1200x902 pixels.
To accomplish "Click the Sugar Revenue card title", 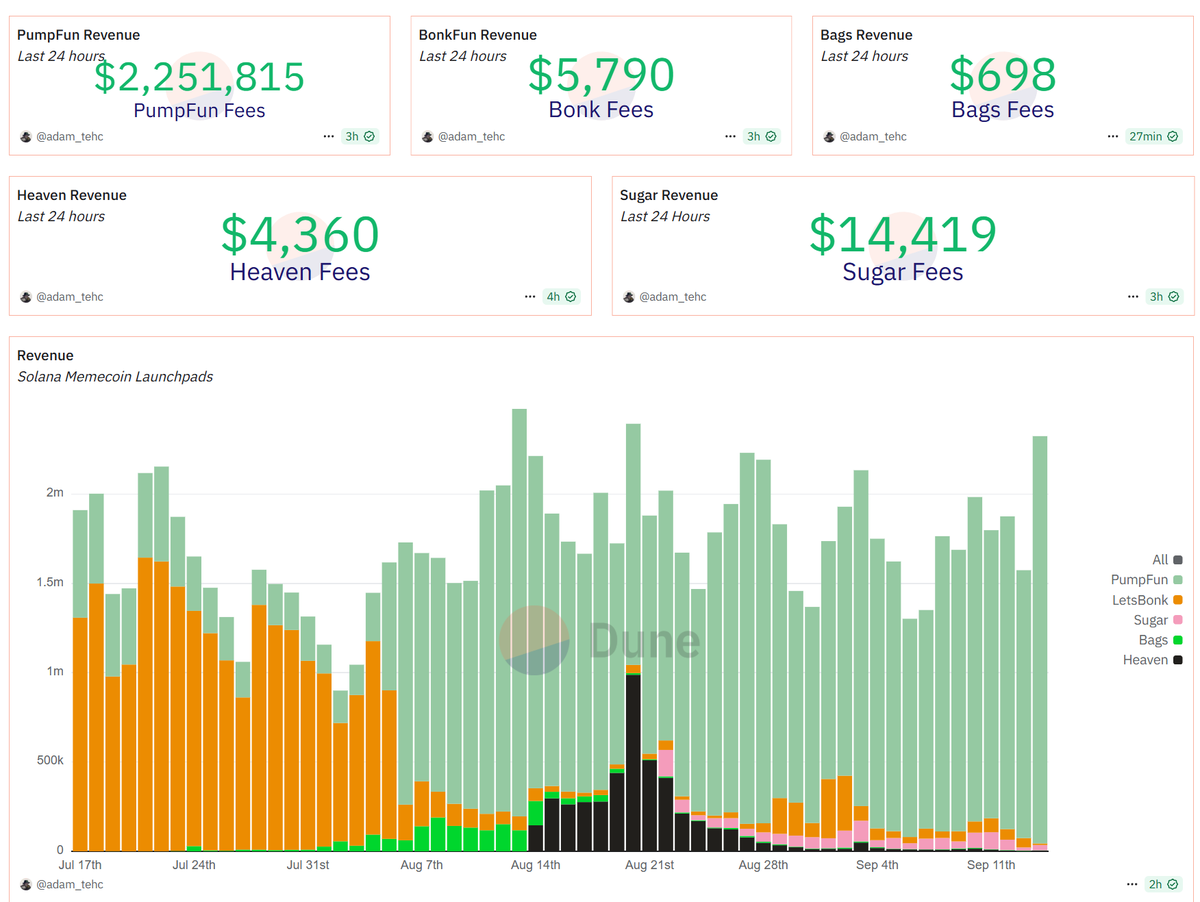I will point(669,195).
